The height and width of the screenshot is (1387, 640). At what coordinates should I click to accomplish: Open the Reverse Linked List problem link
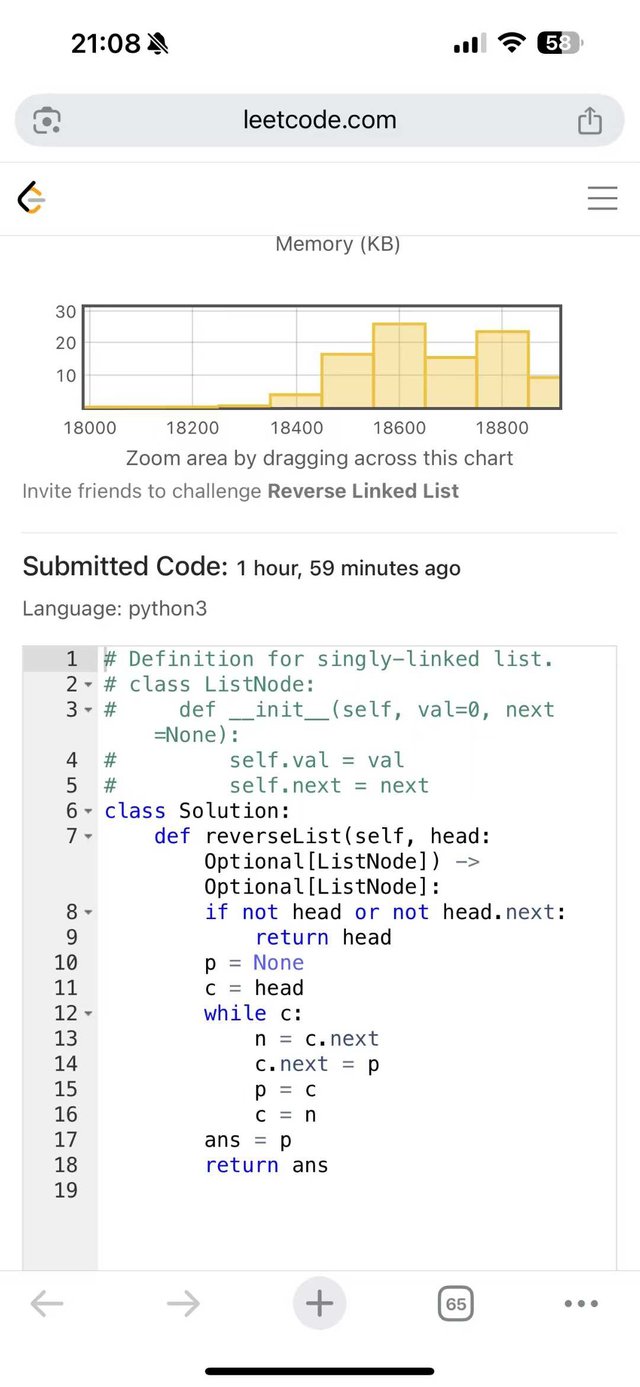(x=363, y=491)
